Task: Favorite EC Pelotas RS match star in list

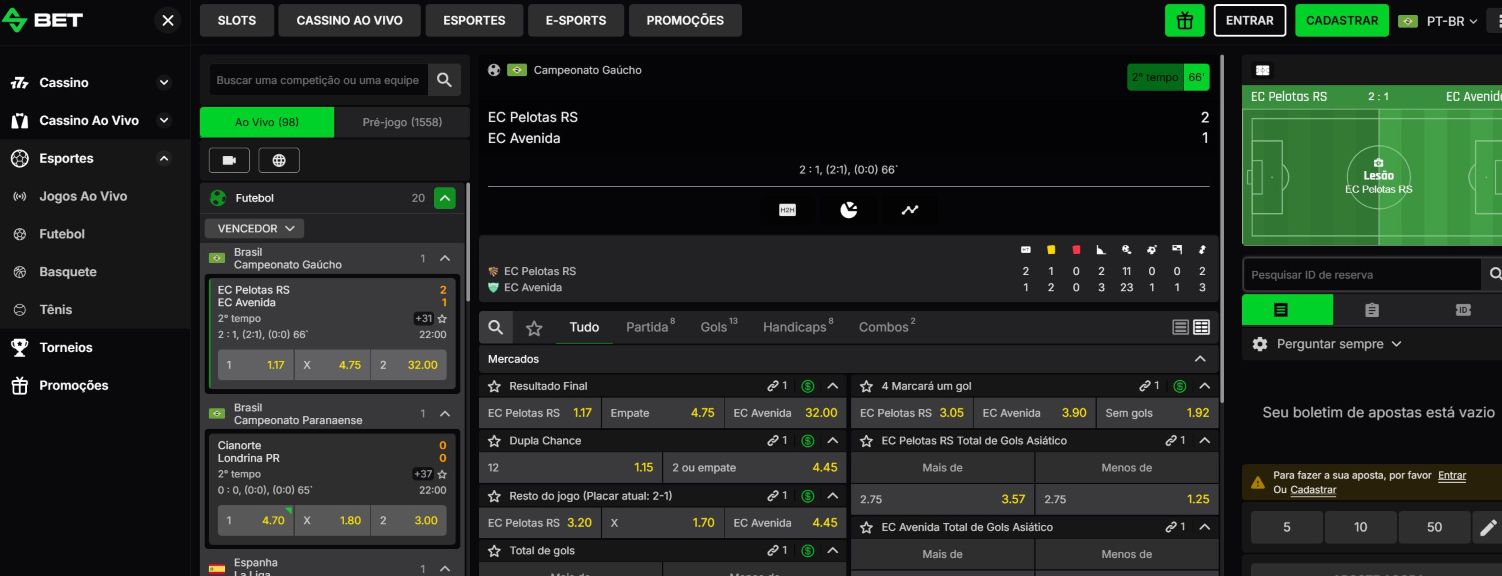Action: (442, 319)
